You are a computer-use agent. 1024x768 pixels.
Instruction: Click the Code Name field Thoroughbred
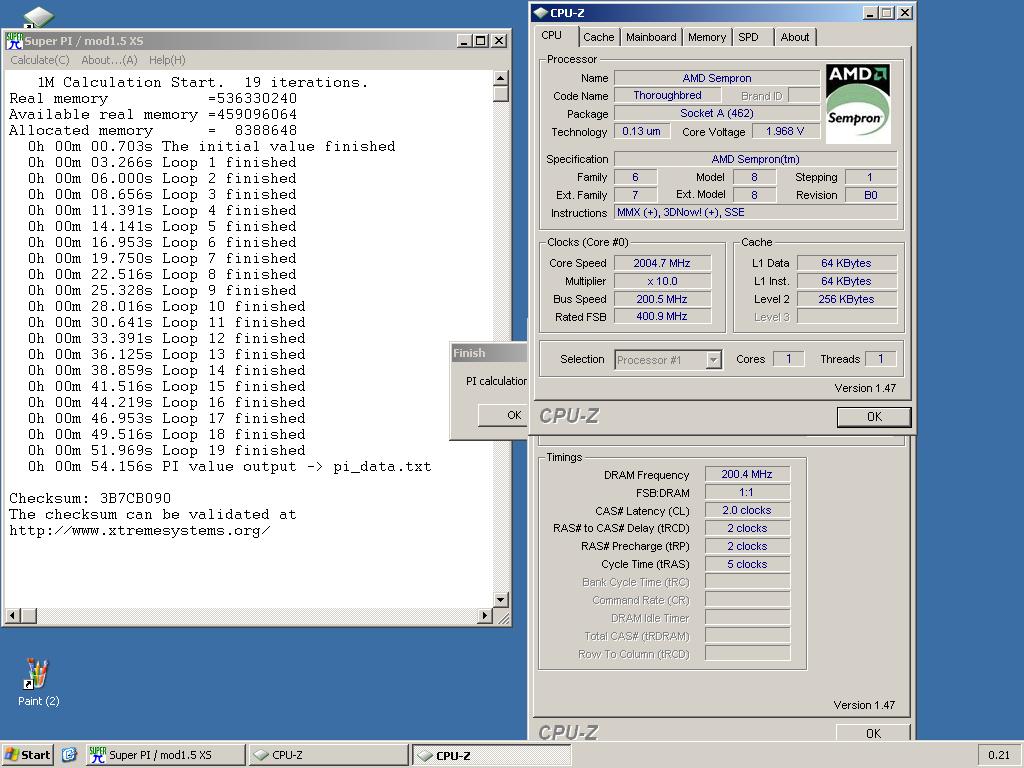(x=667, y=95)
